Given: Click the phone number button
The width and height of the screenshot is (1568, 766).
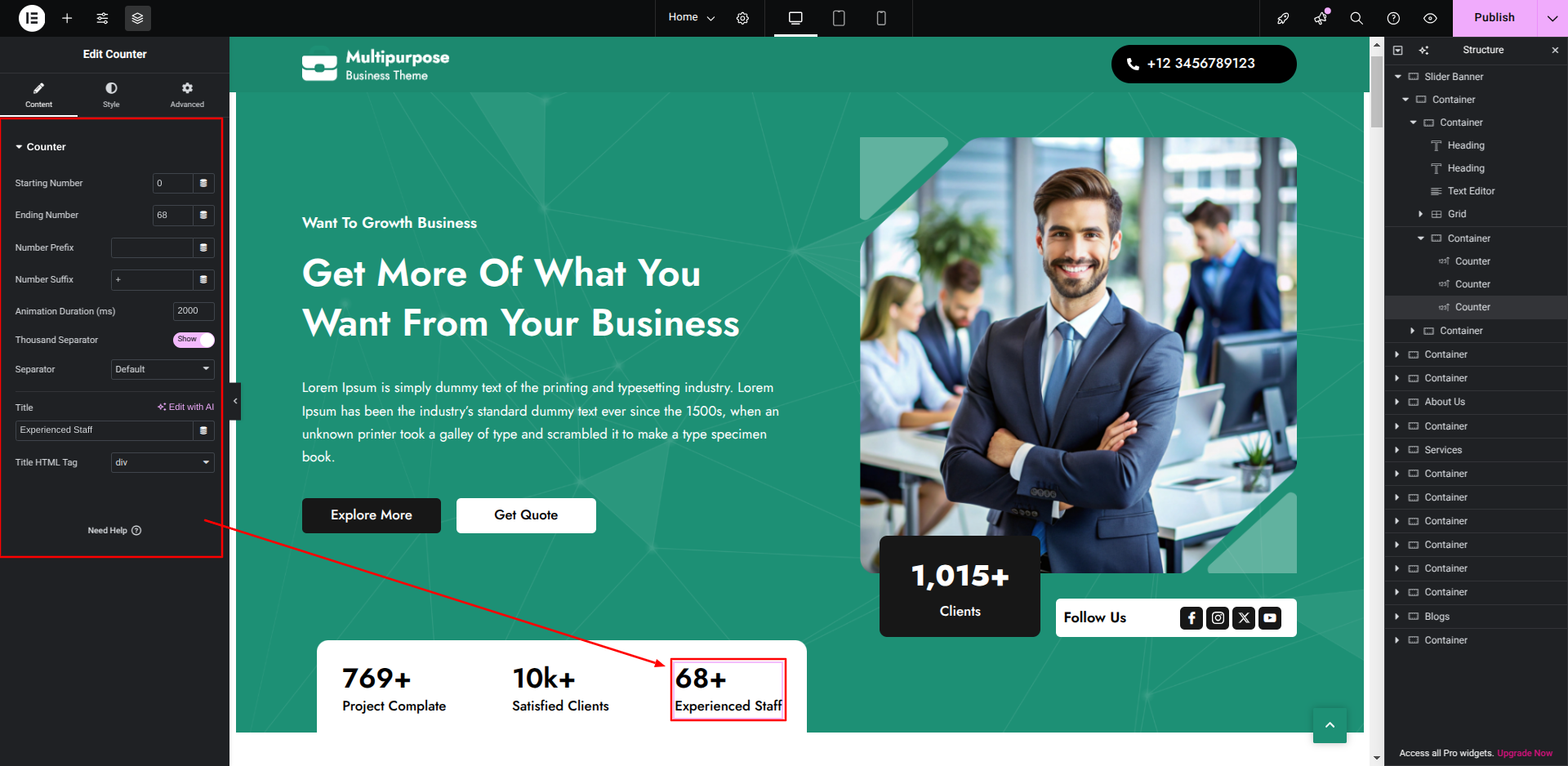Looking at the screenshot, I should [x=1204, y=64].
